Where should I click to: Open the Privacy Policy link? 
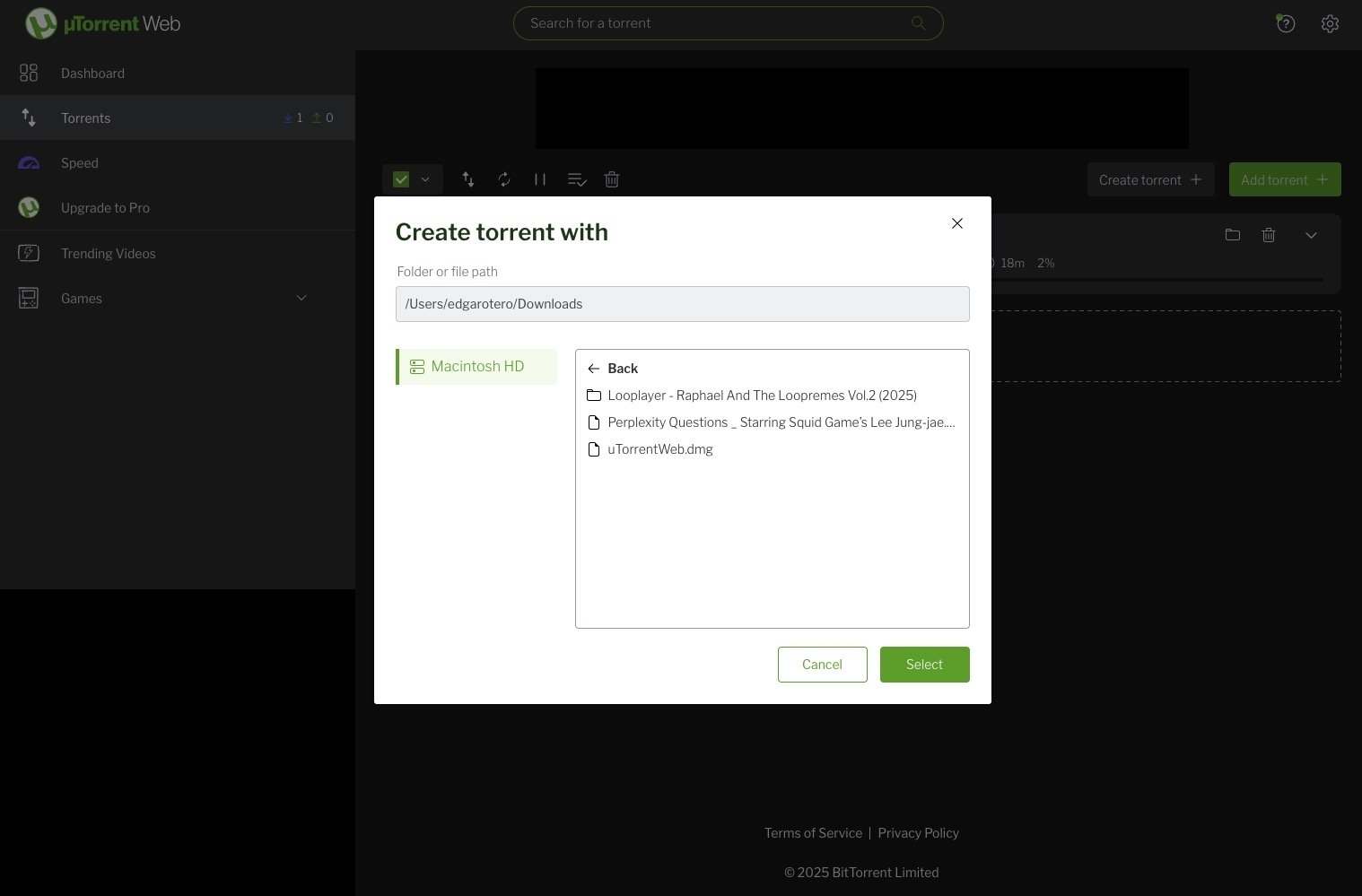click(918, 833)
